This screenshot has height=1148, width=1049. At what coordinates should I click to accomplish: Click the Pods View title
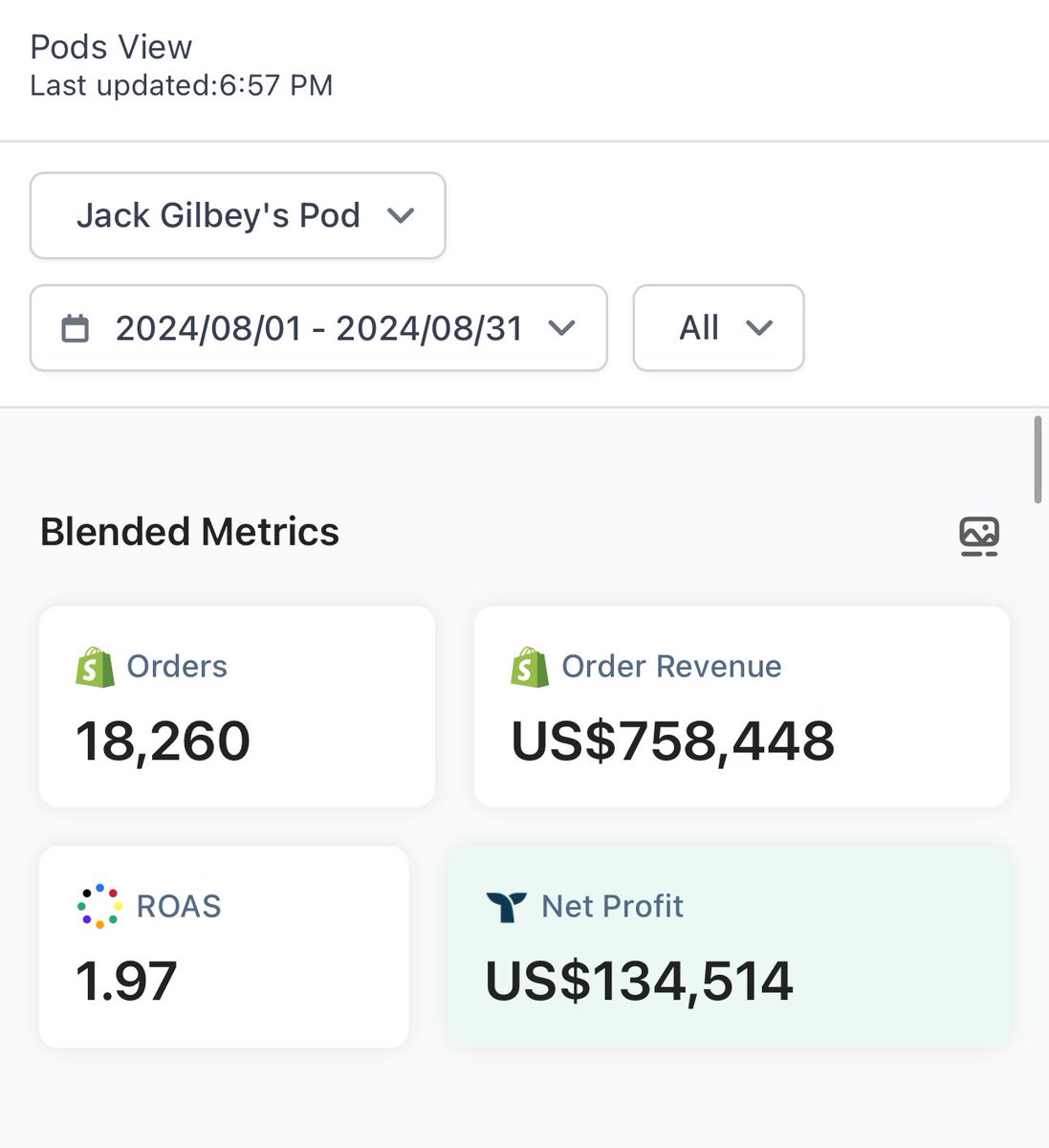pyautogui.click(x=111, y=47)
